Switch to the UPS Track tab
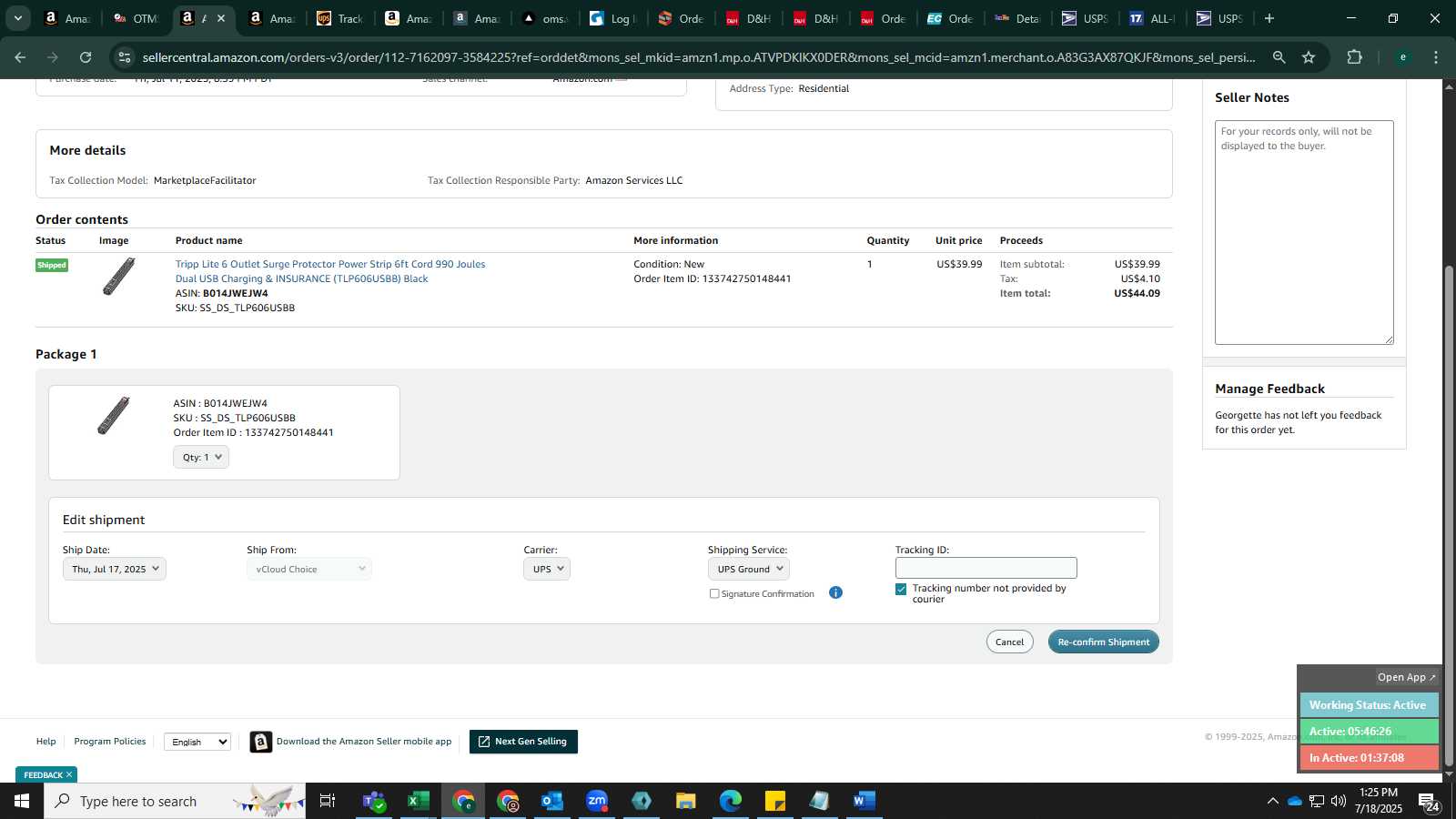Viewport: 1456px width, 819px height. click(340, 18)
